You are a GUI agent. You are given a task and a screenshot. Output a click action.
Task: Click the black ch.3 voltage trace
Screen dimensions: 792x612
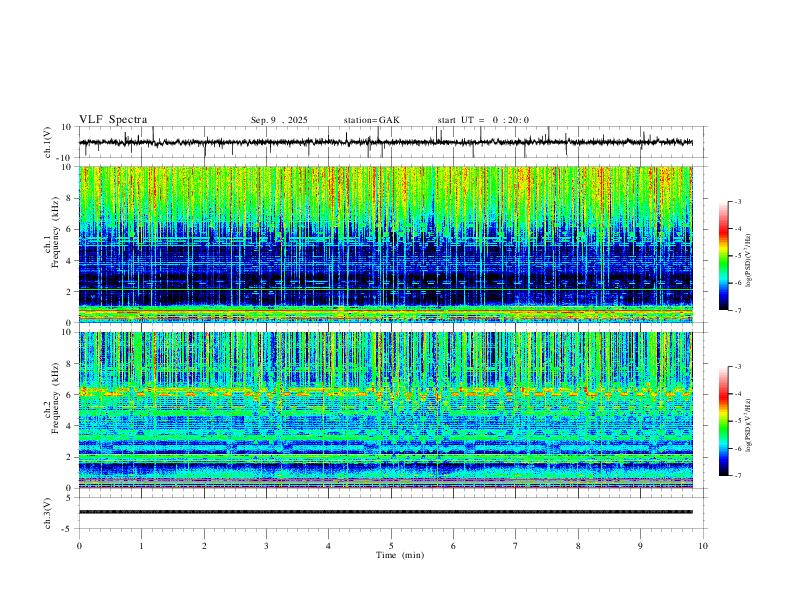[386, 512]
